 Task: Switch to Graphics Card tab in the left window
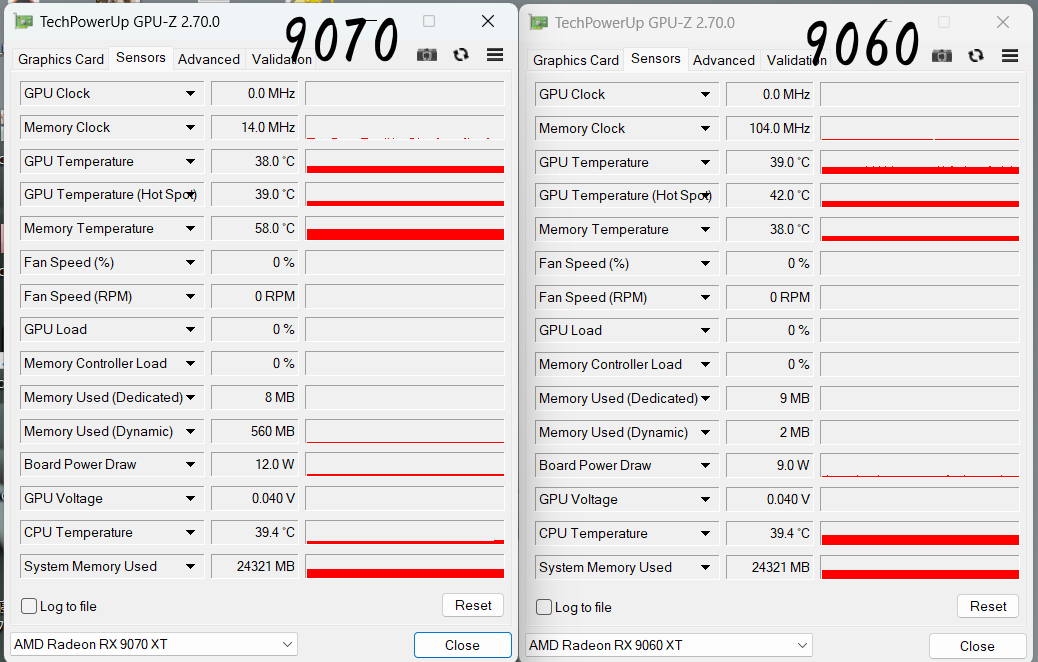[61, 59]
